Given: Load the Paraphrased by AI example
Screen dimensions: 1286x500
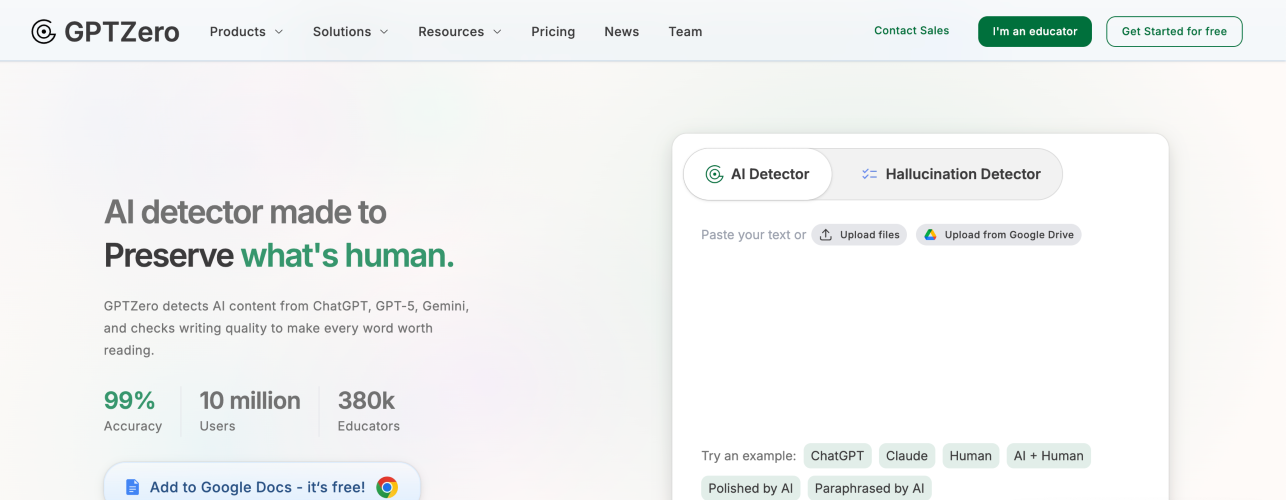Looking at the screenshot, I should coord(869,488).
